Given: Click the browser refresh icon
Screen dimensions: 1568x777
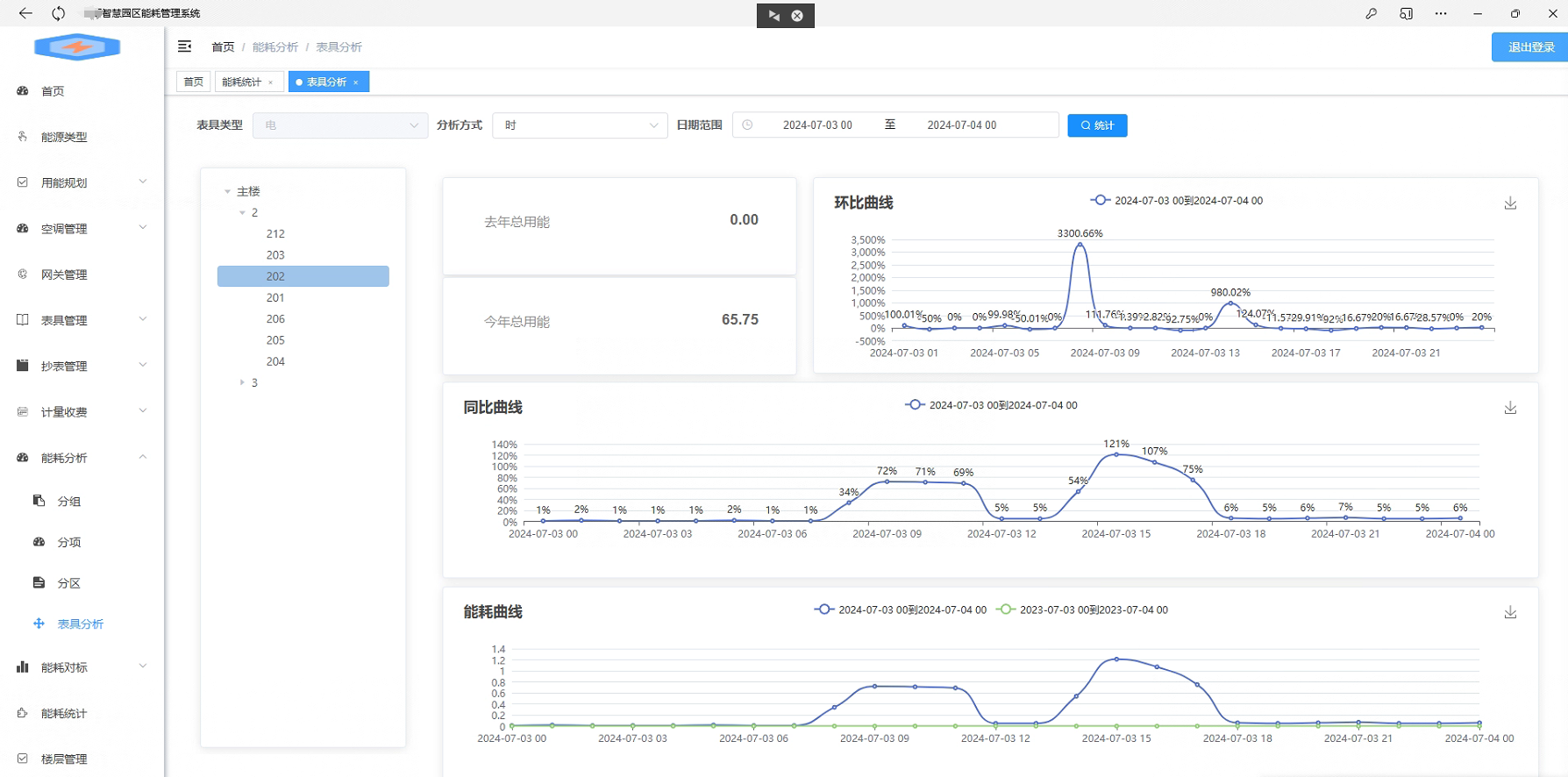Looking at the screenshot, I should click(x=58, y=13).
